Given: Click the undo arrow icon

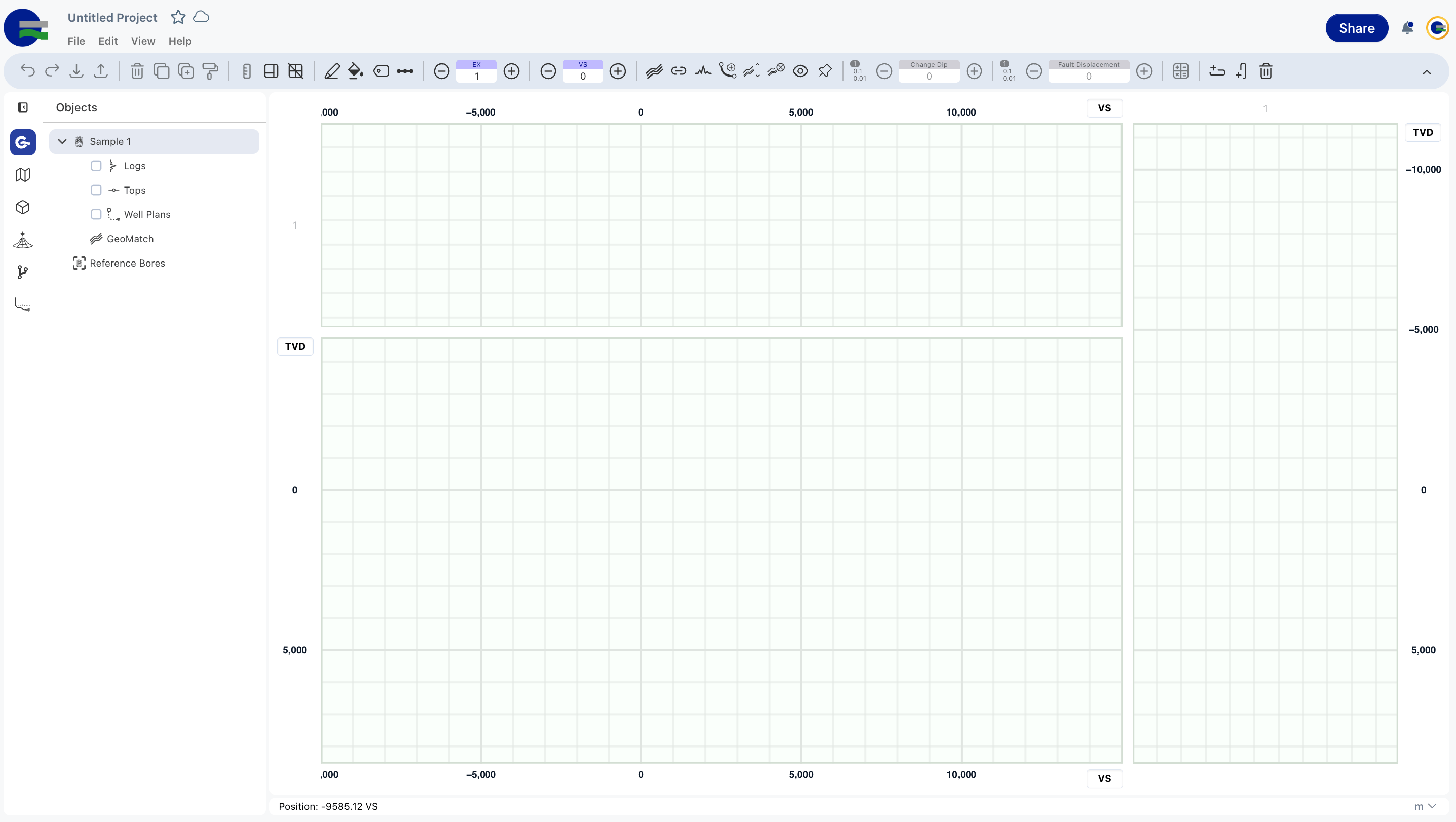Looking at the screenshot, I should (x=28, y=71).
